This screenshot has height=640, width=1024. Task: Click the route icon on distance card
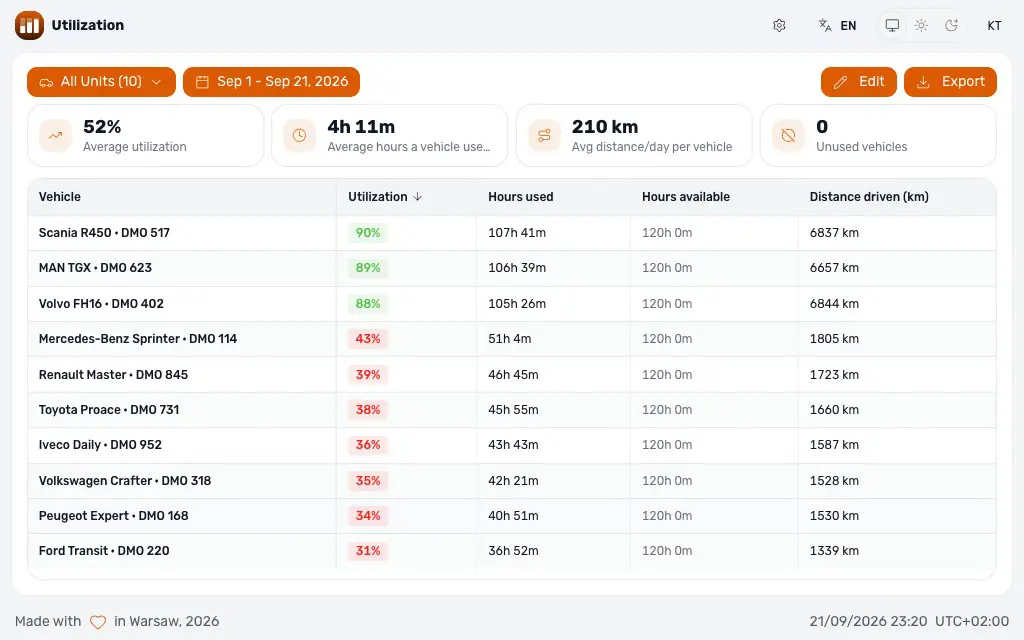pos(544,136)
